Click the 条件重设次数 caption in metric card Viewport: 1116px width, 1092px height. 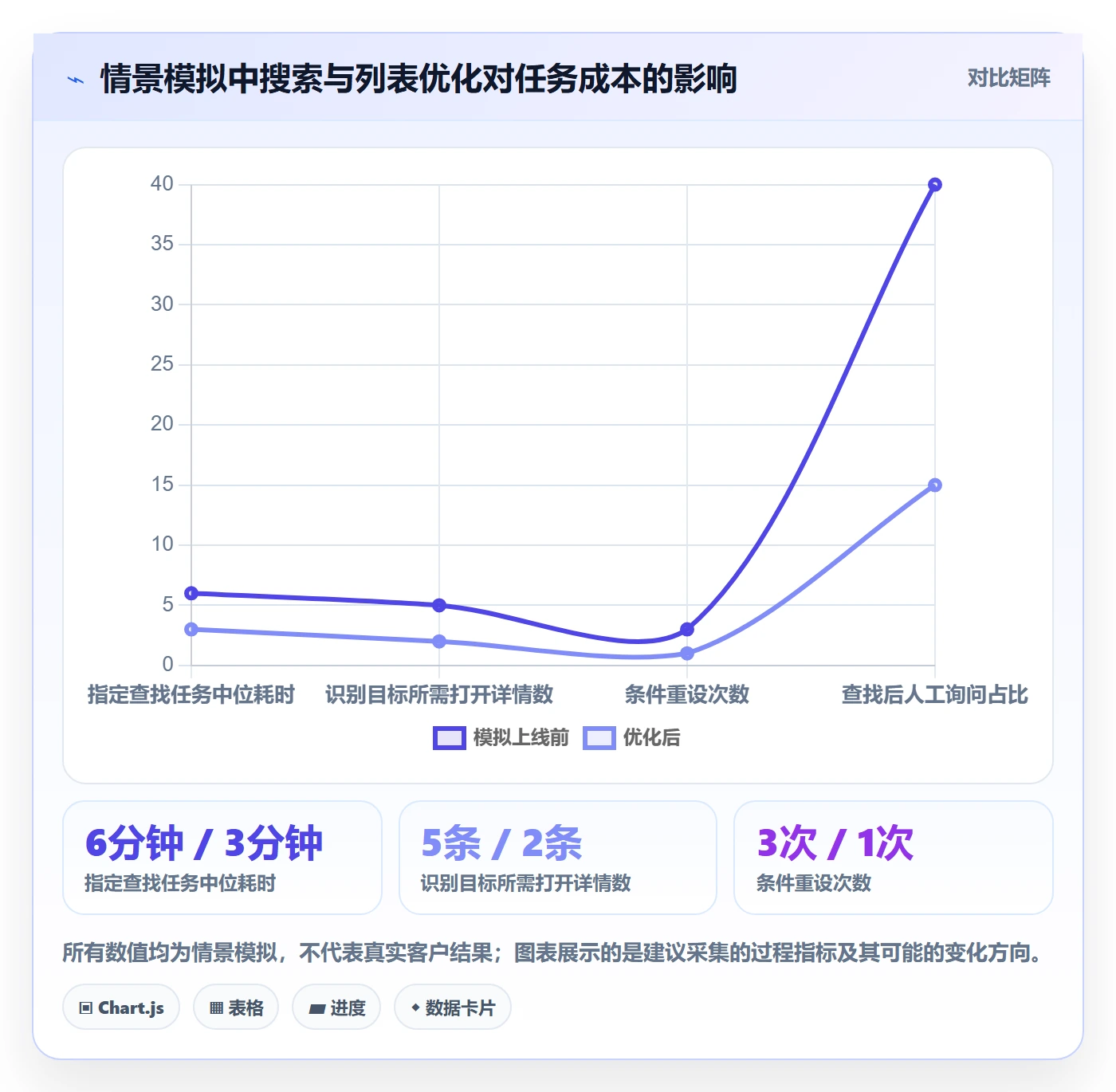tap(814, 883)
